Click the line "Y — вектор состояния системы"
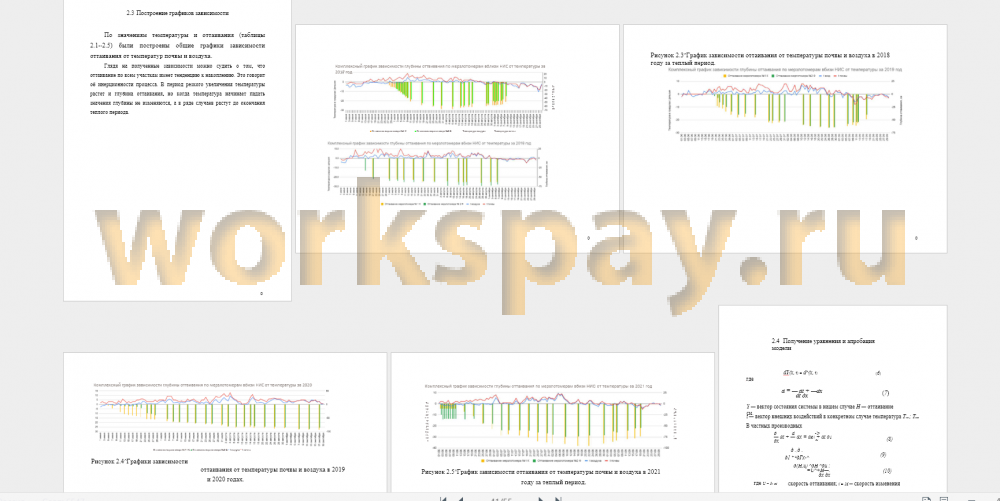The height and width of the screenshot is (501, 1000). click(x=819, y=406)
